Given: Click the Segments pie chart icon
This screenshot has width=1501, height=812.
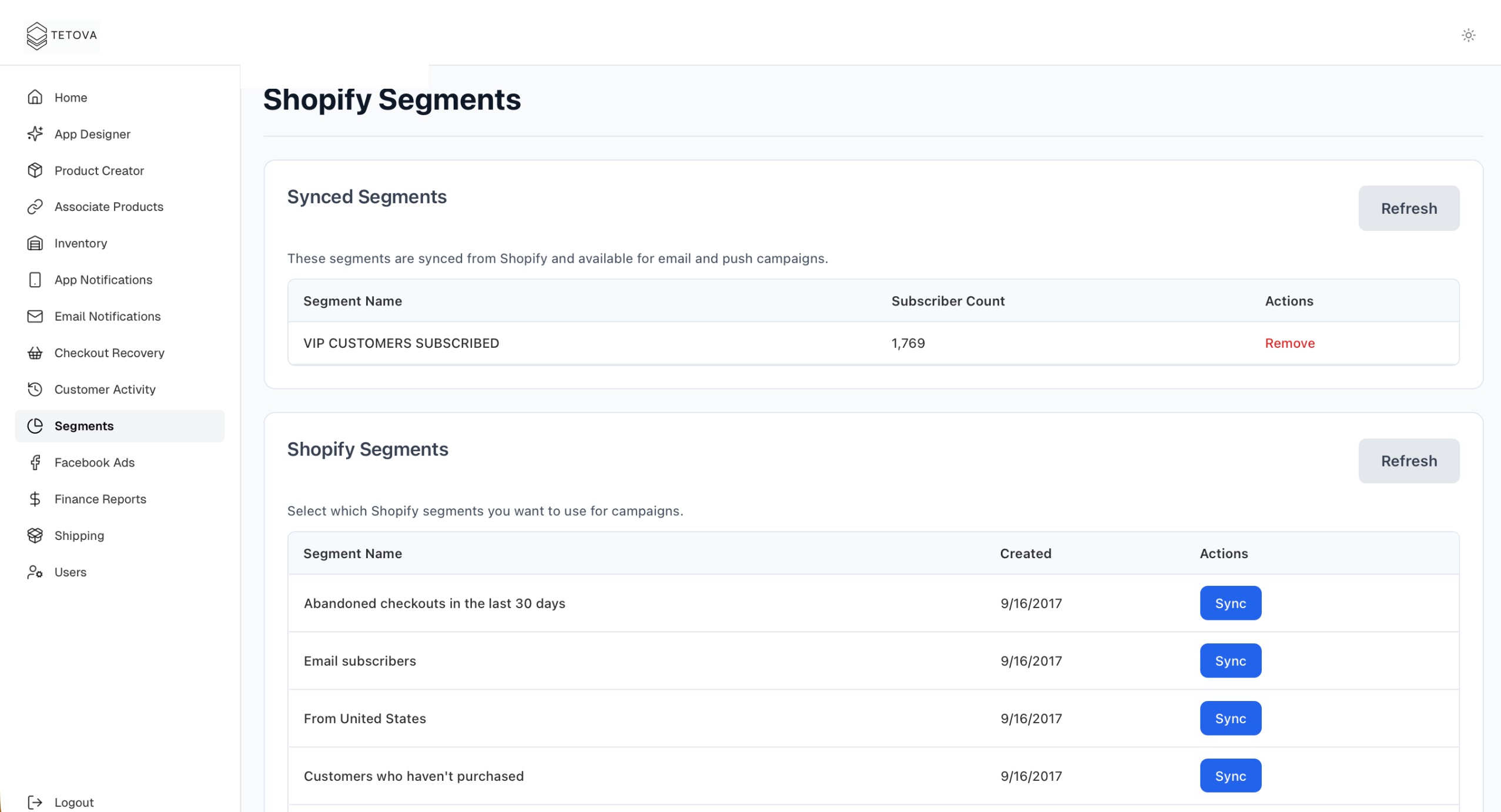Looking at the screenshot, I should [35, 425].
